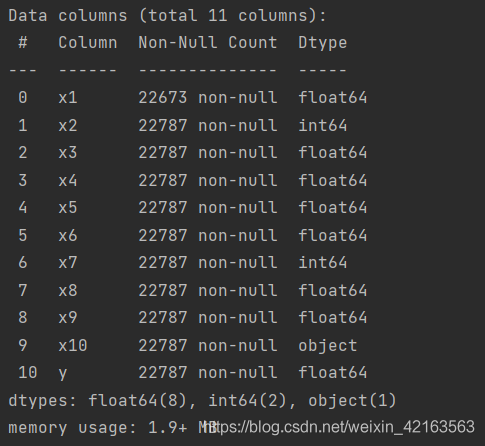The width and height of the screenshot is (485, 446).
Task: Click the int64 dtype in row x2
Action: click(323, 126)
